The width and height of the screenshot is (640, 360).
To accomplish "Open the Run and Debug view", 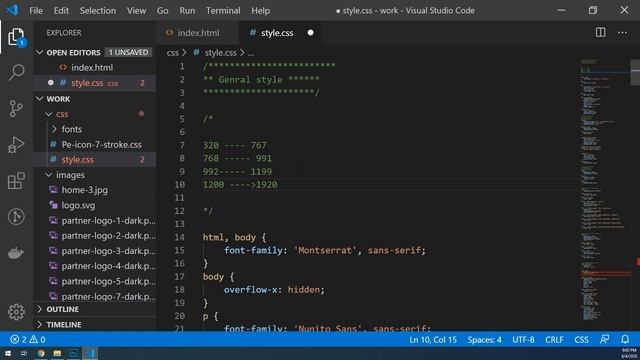I will tap(16, 144).
